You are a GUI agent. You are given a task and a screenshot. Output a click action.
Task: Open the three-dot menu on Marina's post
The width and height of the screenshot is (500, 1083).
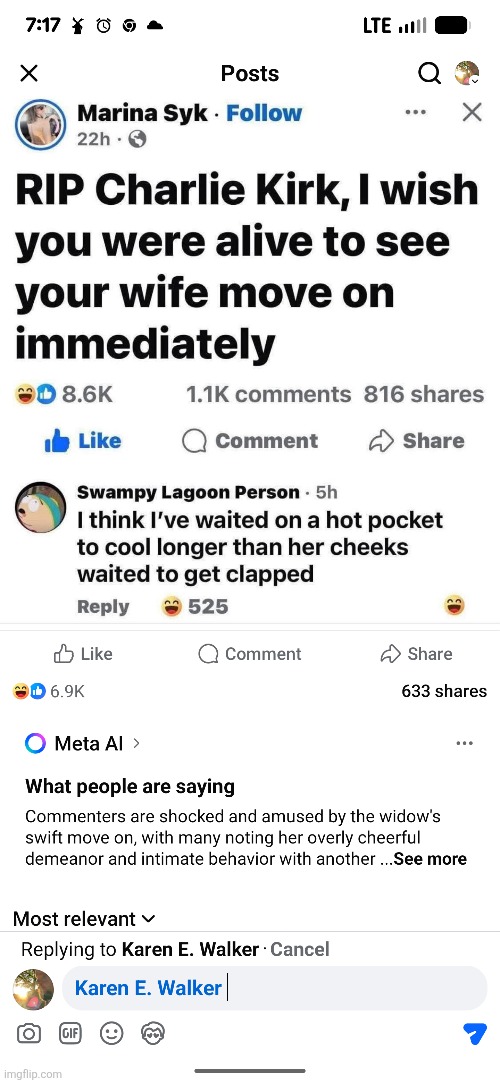pyautogui.click(x=415, y=111)
